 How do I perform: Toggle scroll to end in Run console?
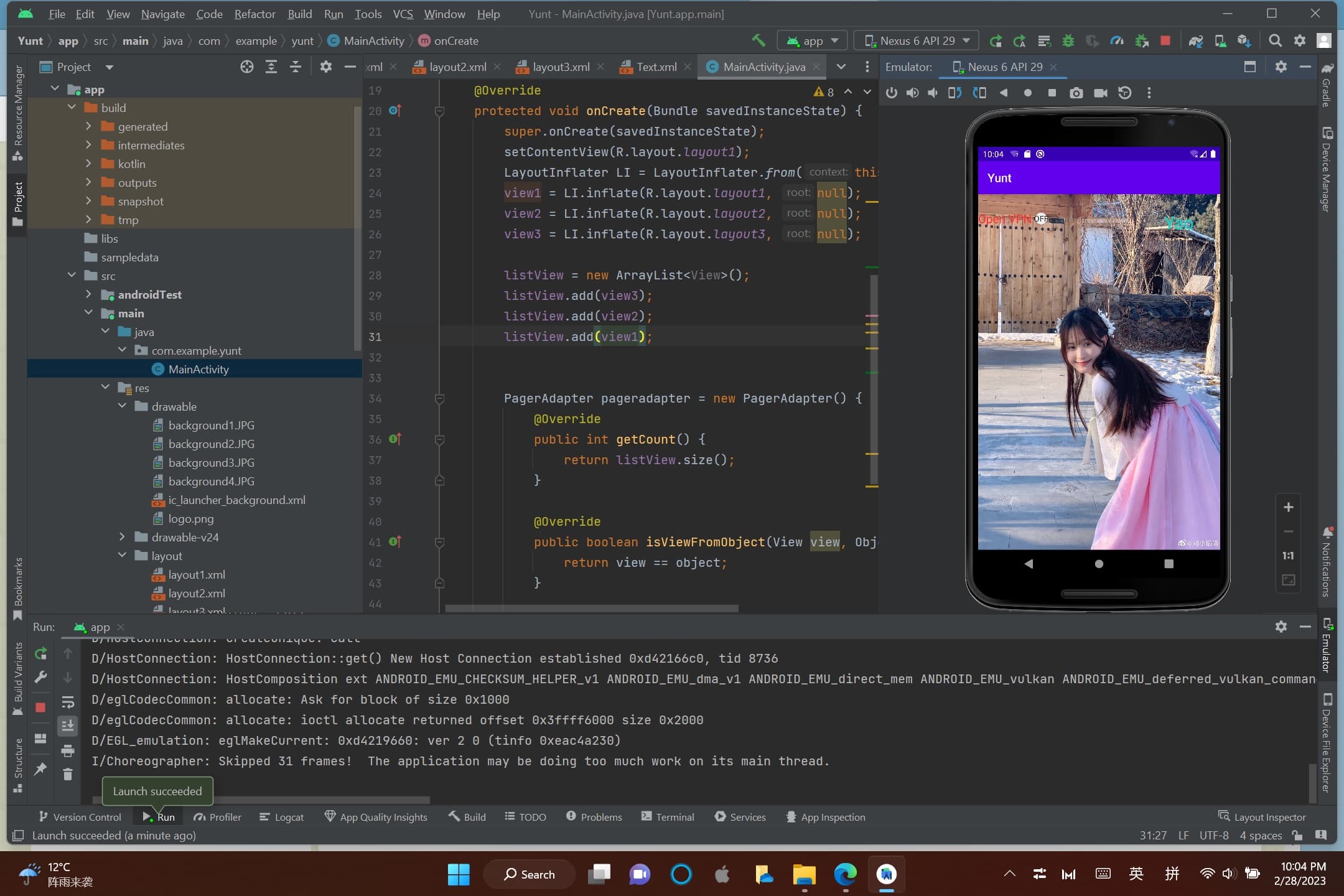tap(68, 726)
